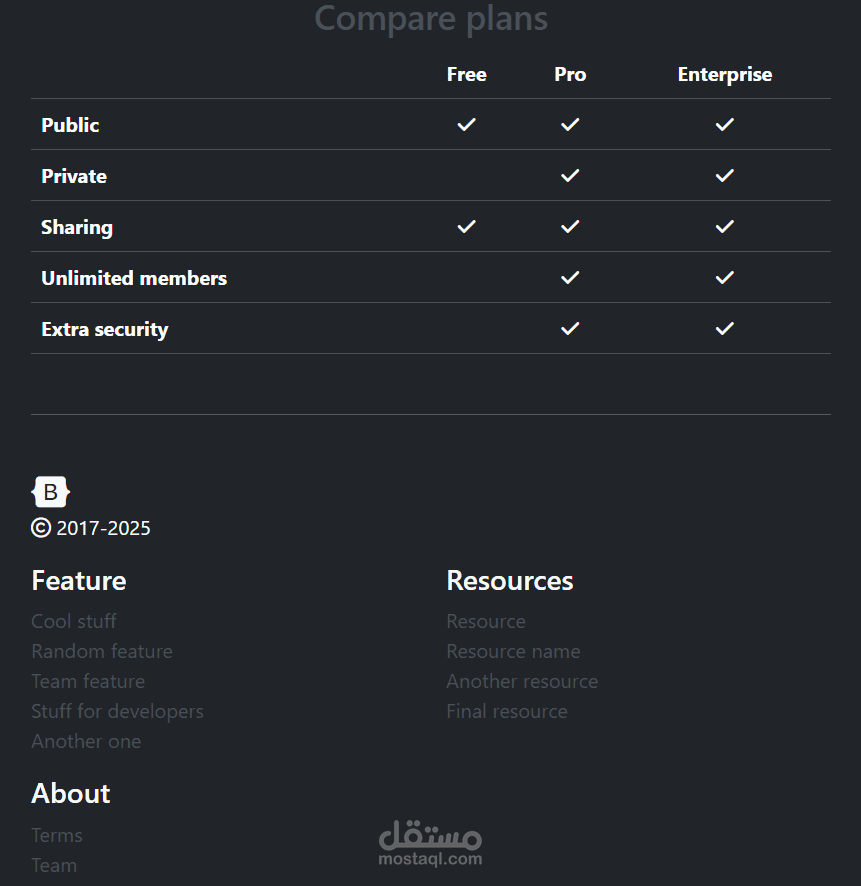Open the Resource name link

[513, 651]
